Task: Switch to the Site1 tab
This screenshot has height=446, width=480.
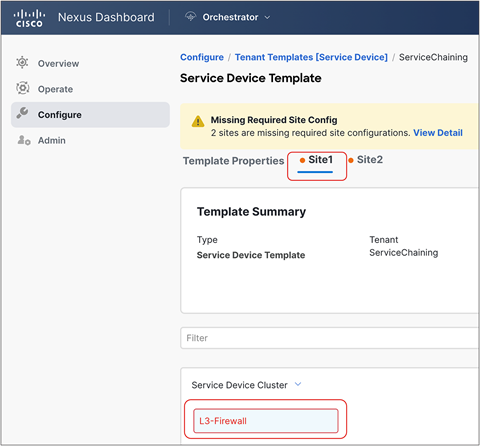Action: [316, 160]
